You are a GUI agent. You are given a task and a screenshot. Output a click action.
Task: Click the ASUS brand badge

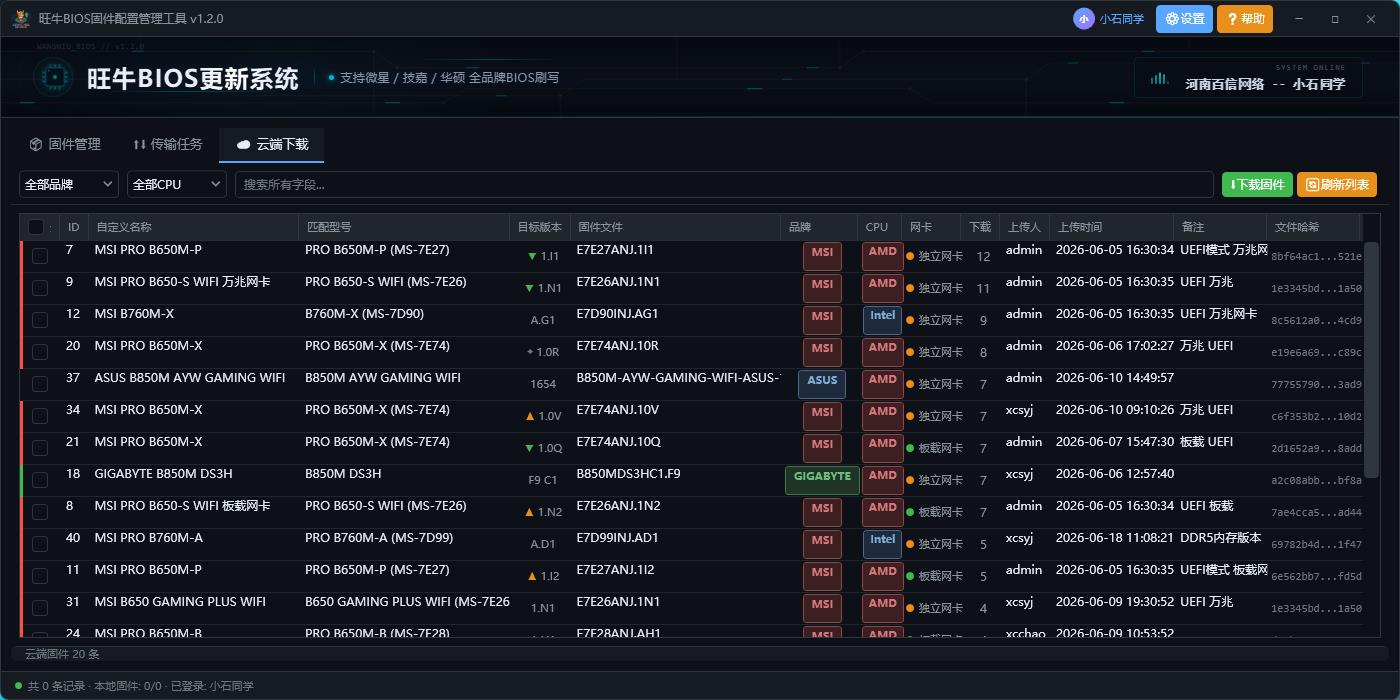tap(822, 384)
